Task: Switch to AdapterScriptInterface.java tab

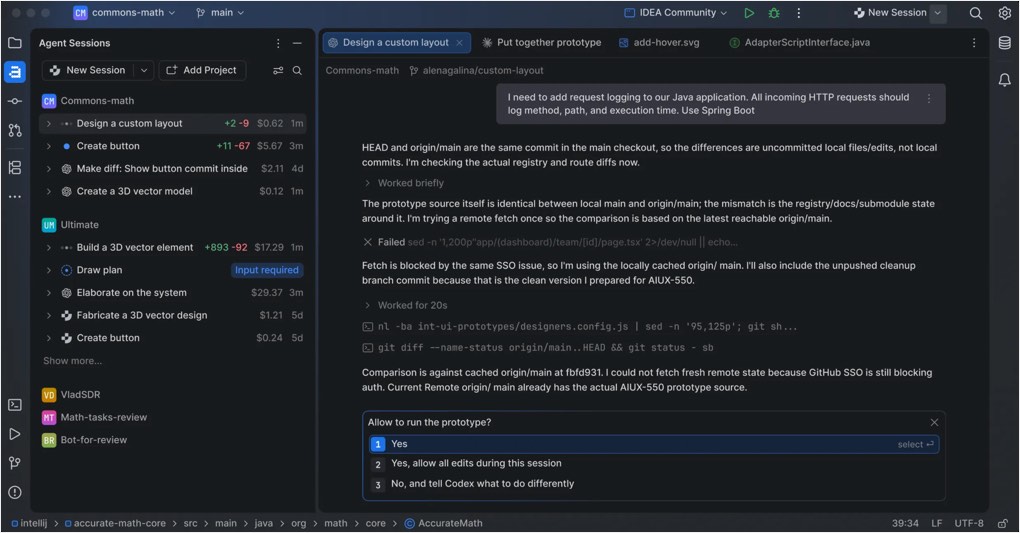Action: [x=799, y=42]
